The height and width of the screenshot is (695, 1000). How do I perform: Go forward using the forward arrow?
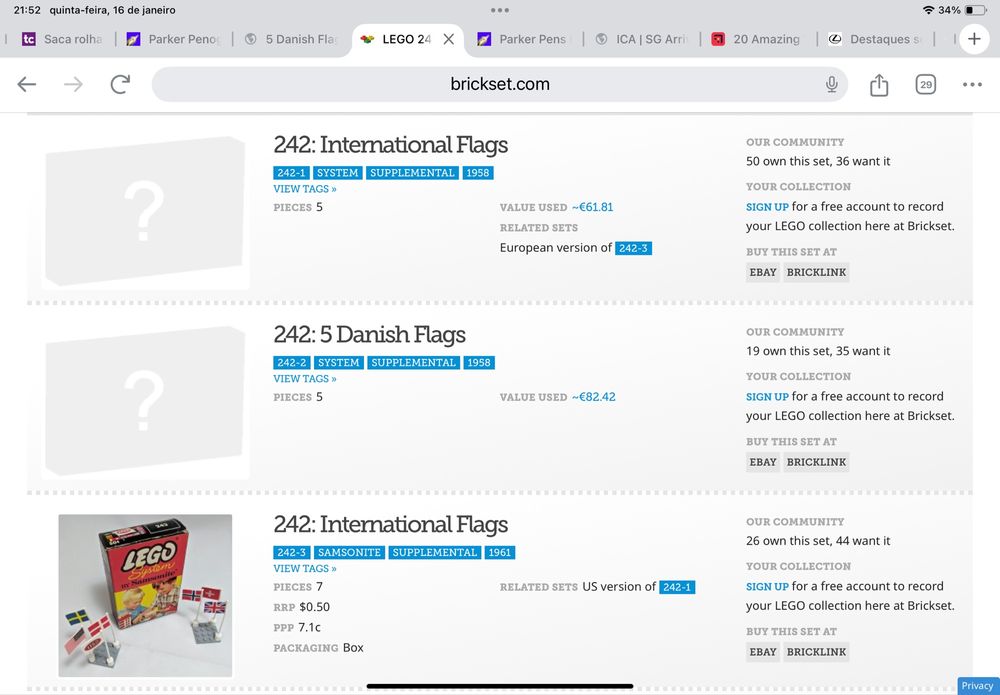pyautogui.click(x=73, y=84)
